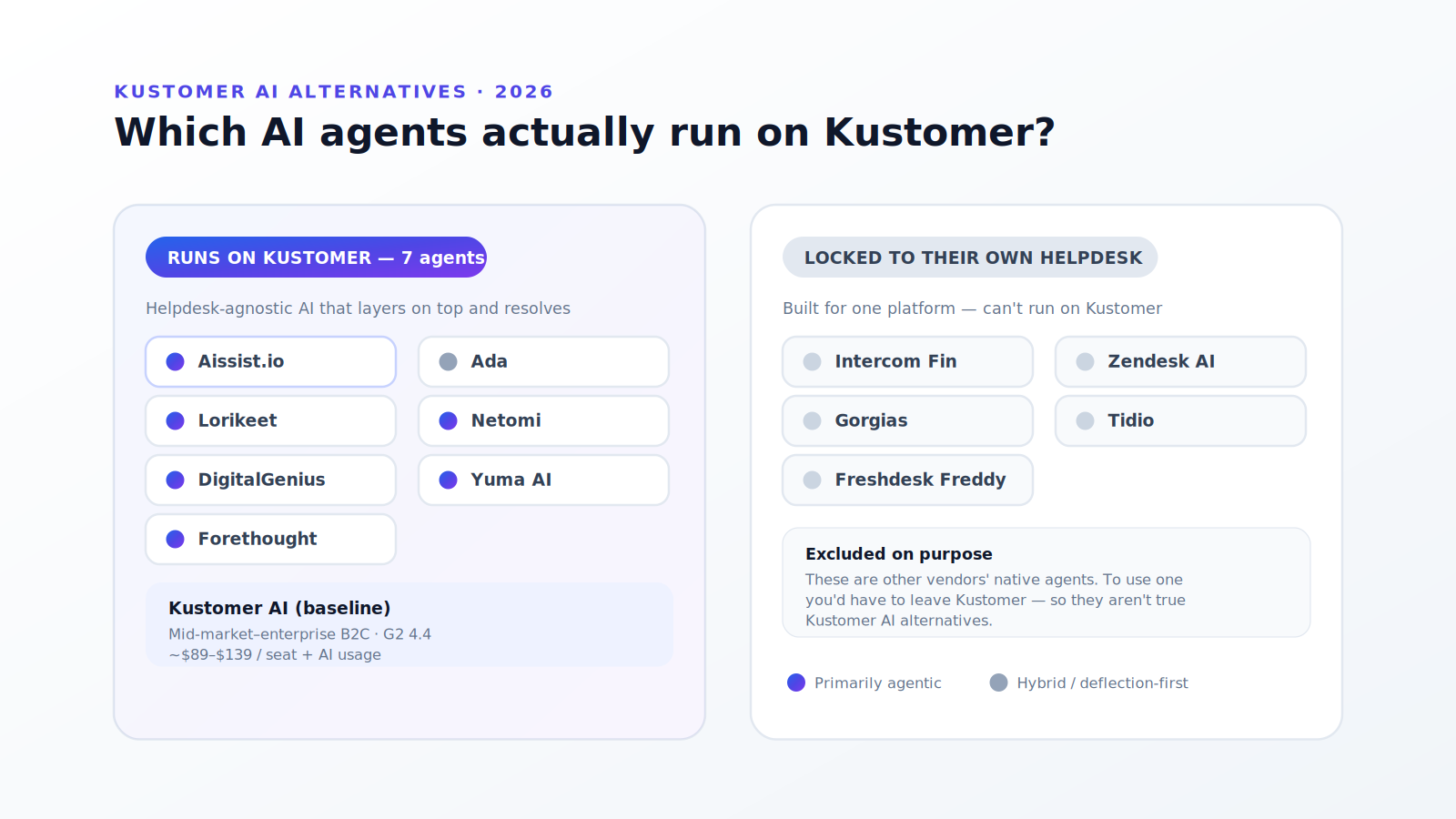Select the Zendesk AI chip
The image size is (1456, 819).
1181,362
